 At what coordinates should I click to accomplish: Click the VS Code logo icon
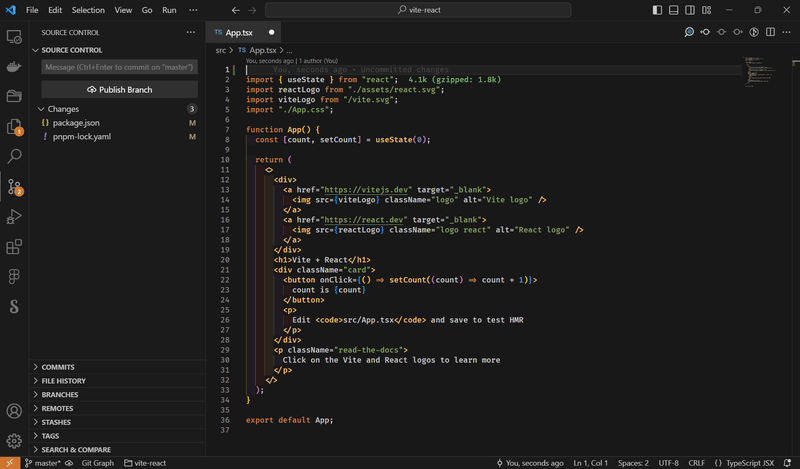[x=11, y=10]
